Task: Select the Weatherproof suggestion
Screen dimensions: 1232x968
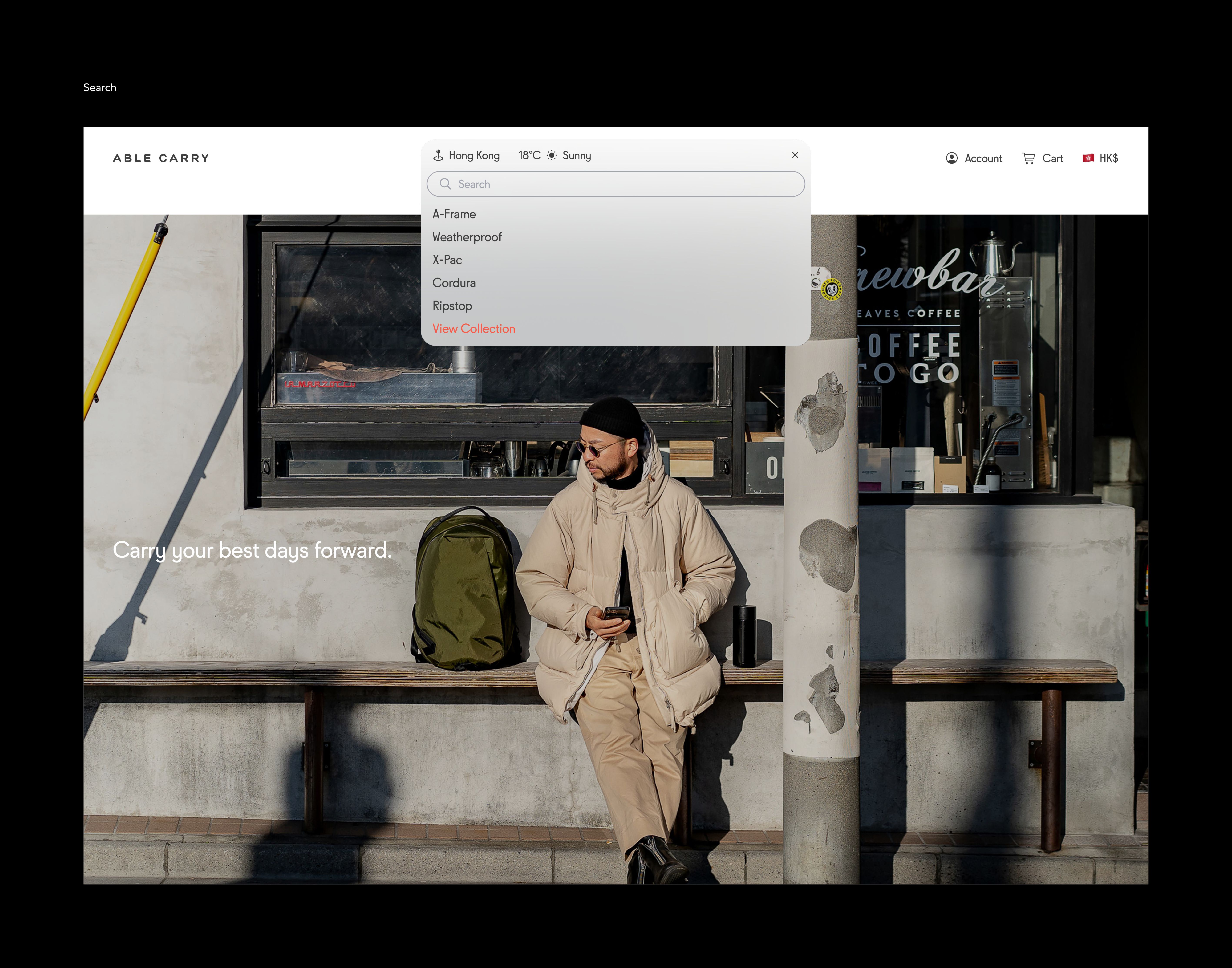Action: coord(467,237)
